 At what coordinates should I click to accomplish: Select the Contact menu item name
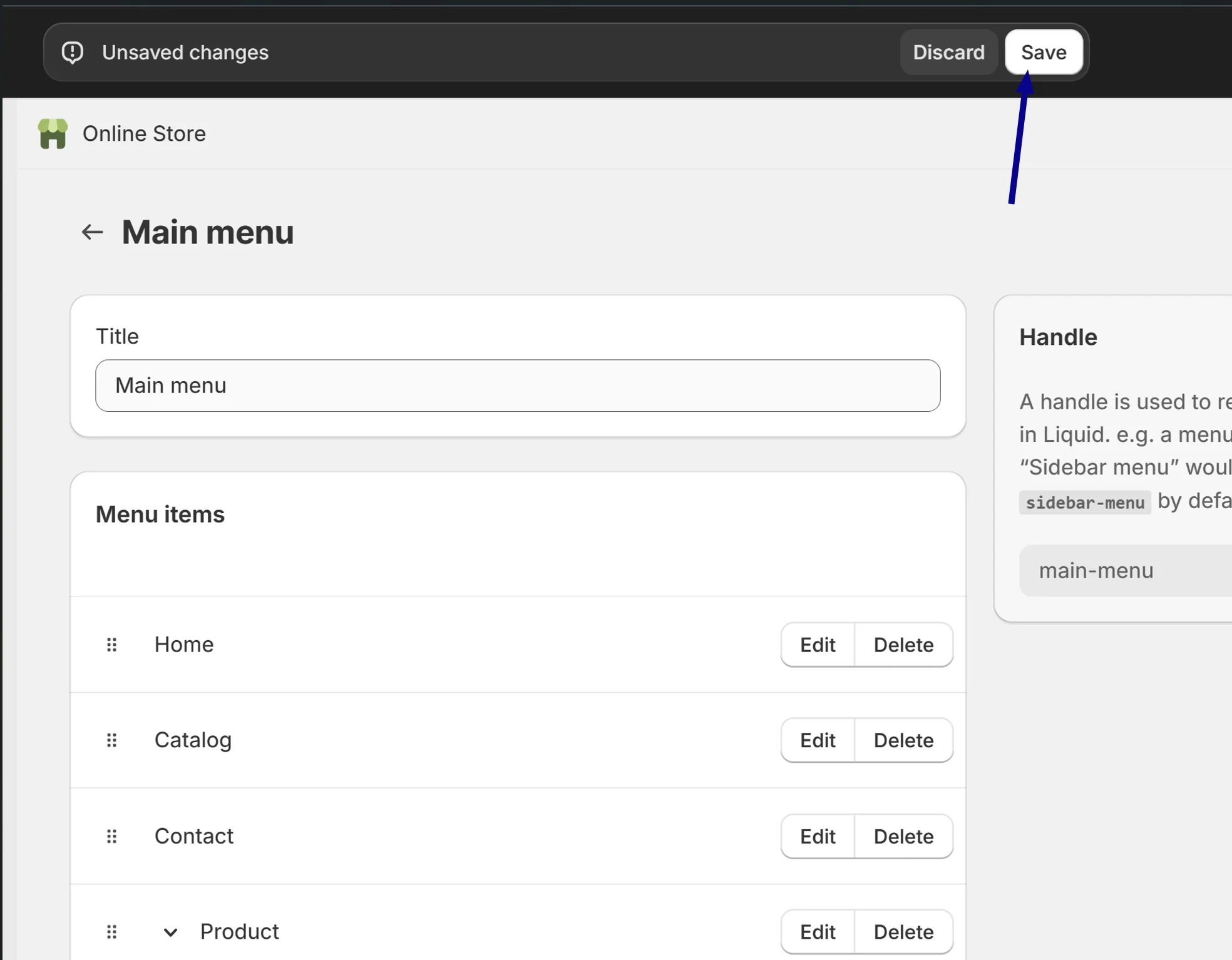click(194, 836)
